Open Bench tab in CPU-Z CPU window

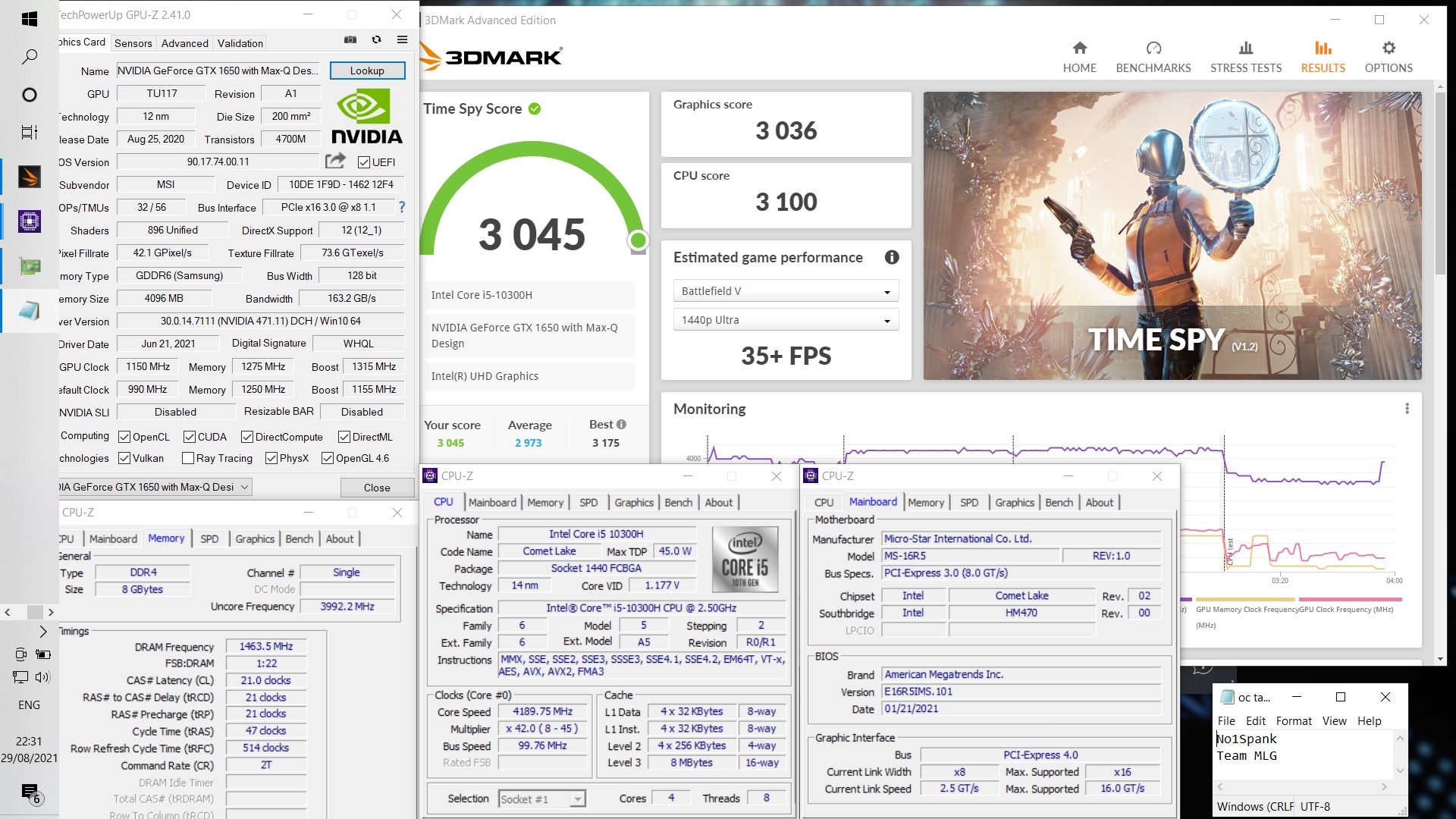(679, 502)
